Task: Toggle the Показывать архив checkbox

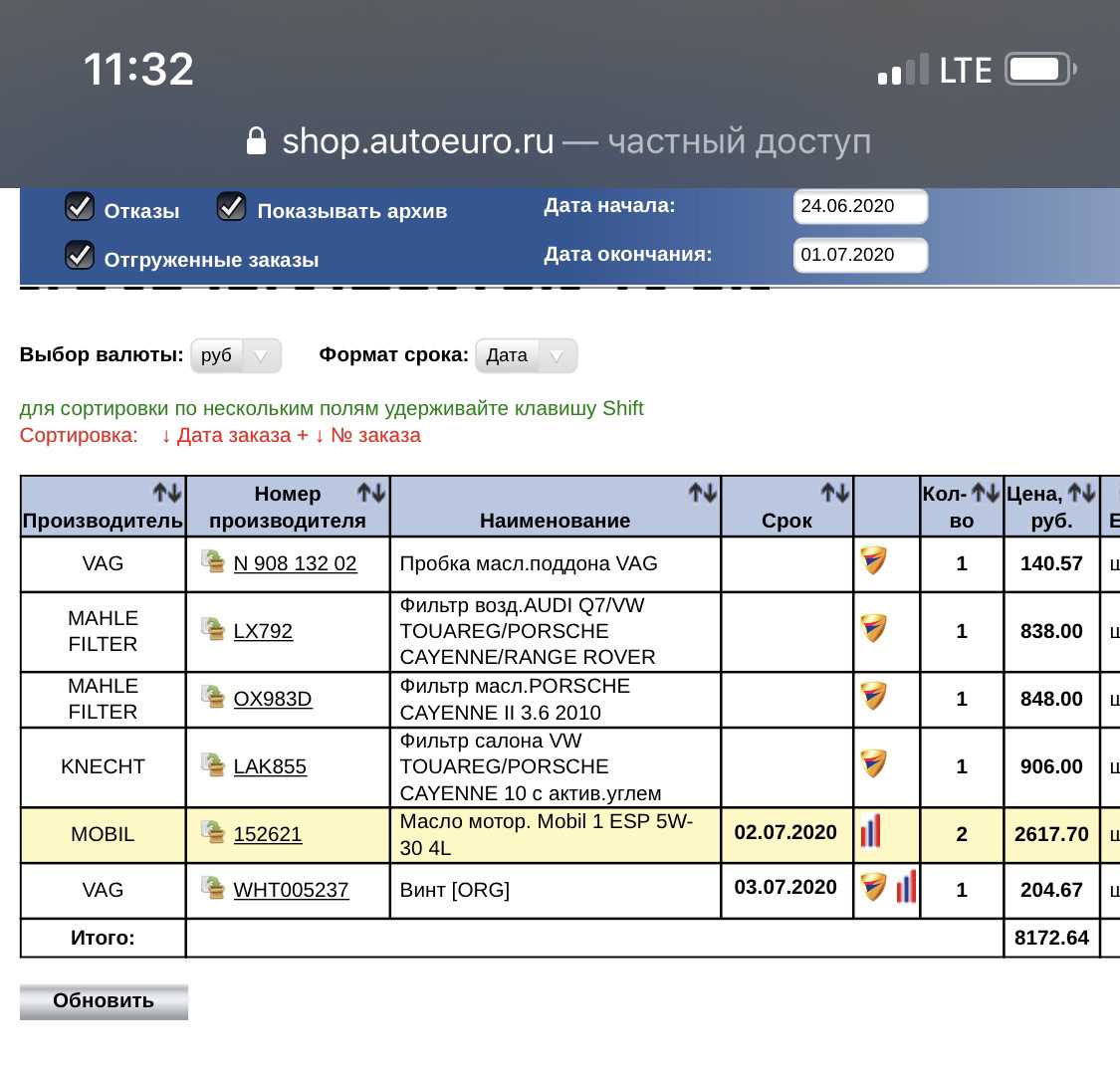Action: click(x=231, y=207)
